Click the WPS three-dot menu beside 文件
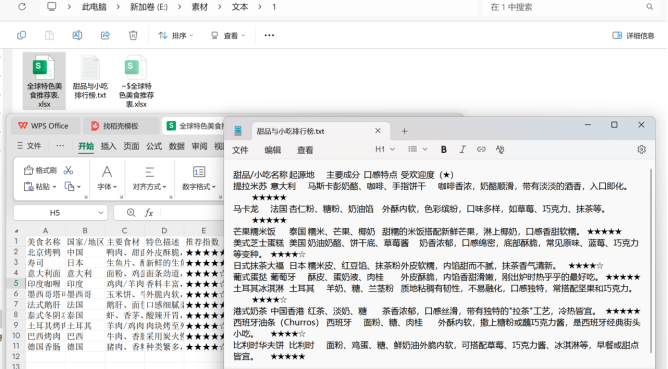The width and height of the screenshot is (668, 369). click(x=60, y=146)
